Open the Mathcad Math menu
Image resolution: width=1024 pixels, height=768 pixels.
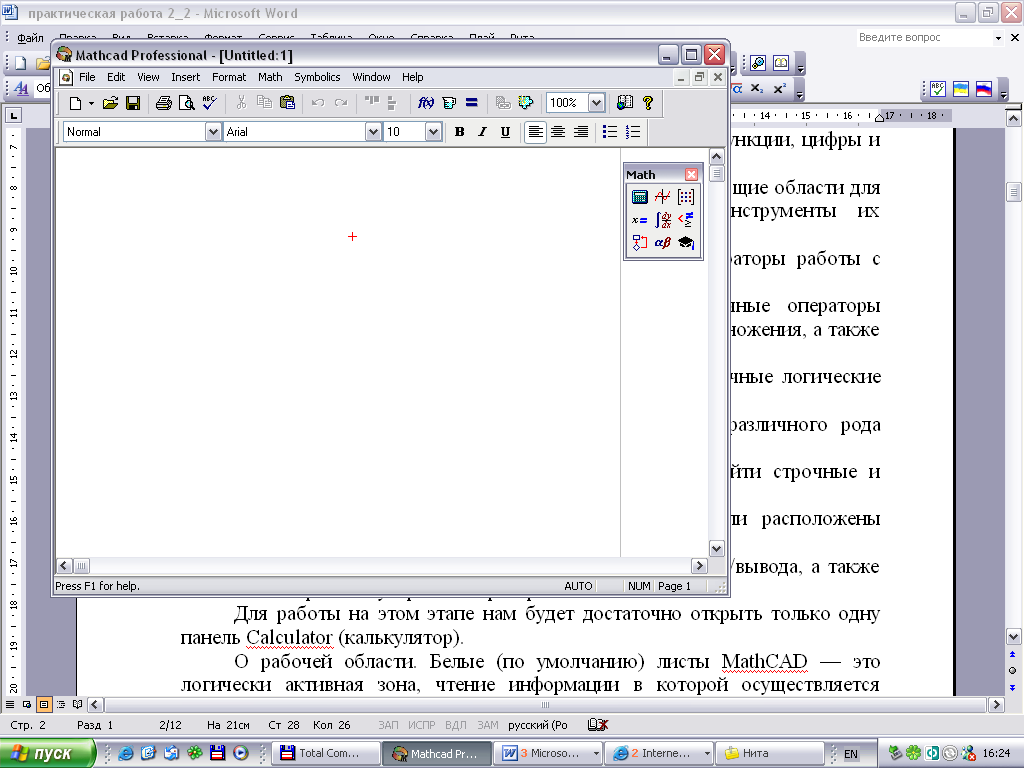tap(270, 77)
